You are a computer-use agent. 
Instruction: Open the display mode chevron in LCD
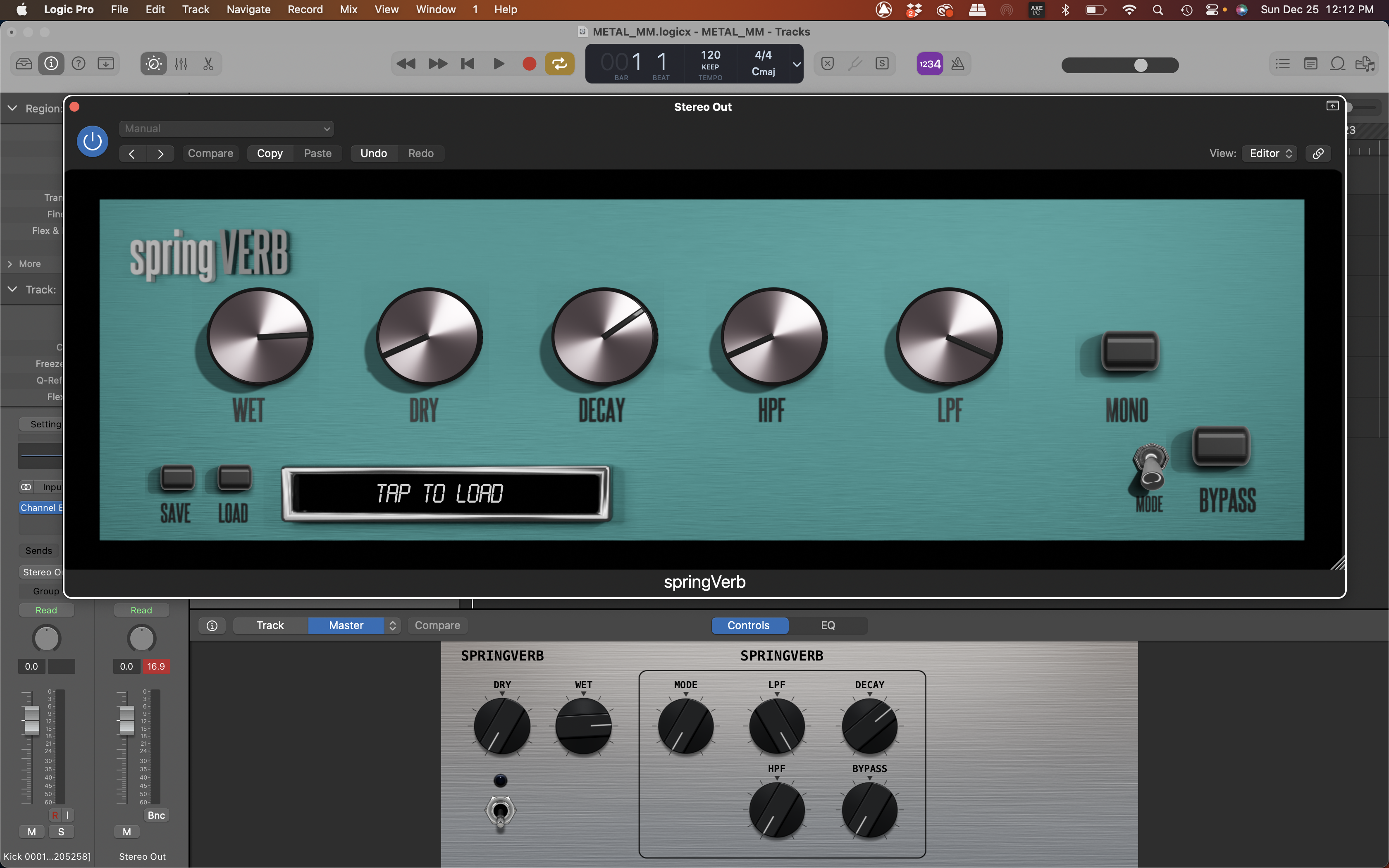[797, 64]
